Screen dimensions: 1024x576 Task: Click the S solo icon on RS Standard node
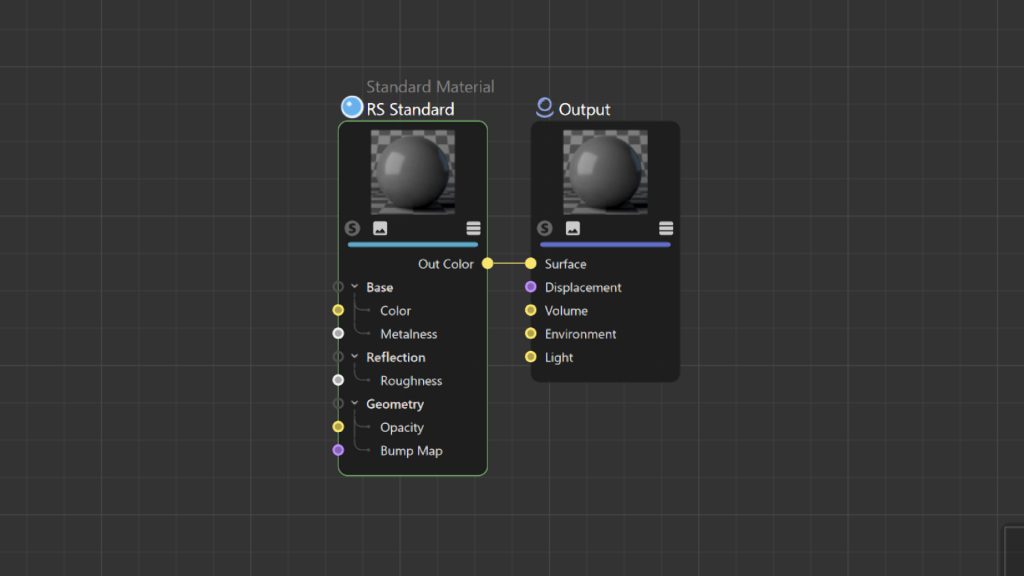(x=352, y=228)
